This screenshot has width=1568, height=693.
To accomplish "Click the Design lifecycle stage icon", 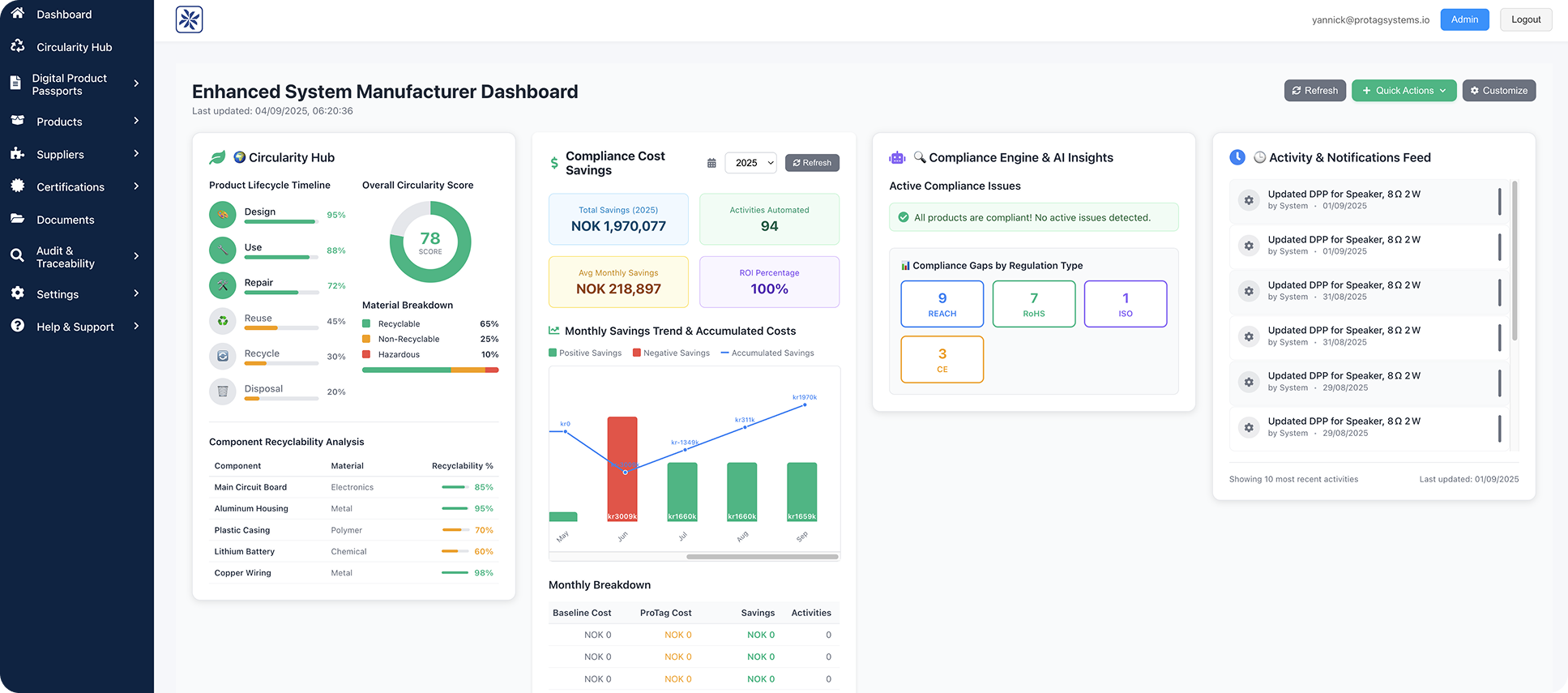I will pos(223,215).
